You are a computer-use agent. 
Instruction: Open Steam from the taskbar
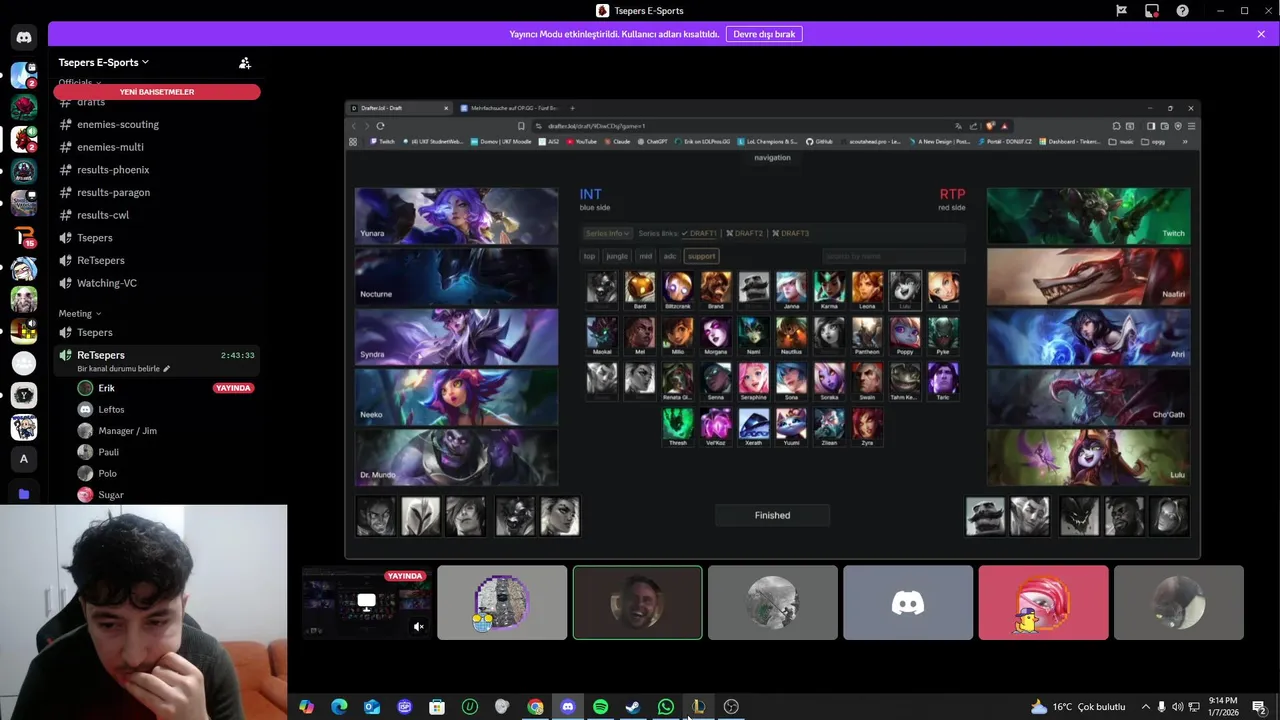[x=633, y=707]
